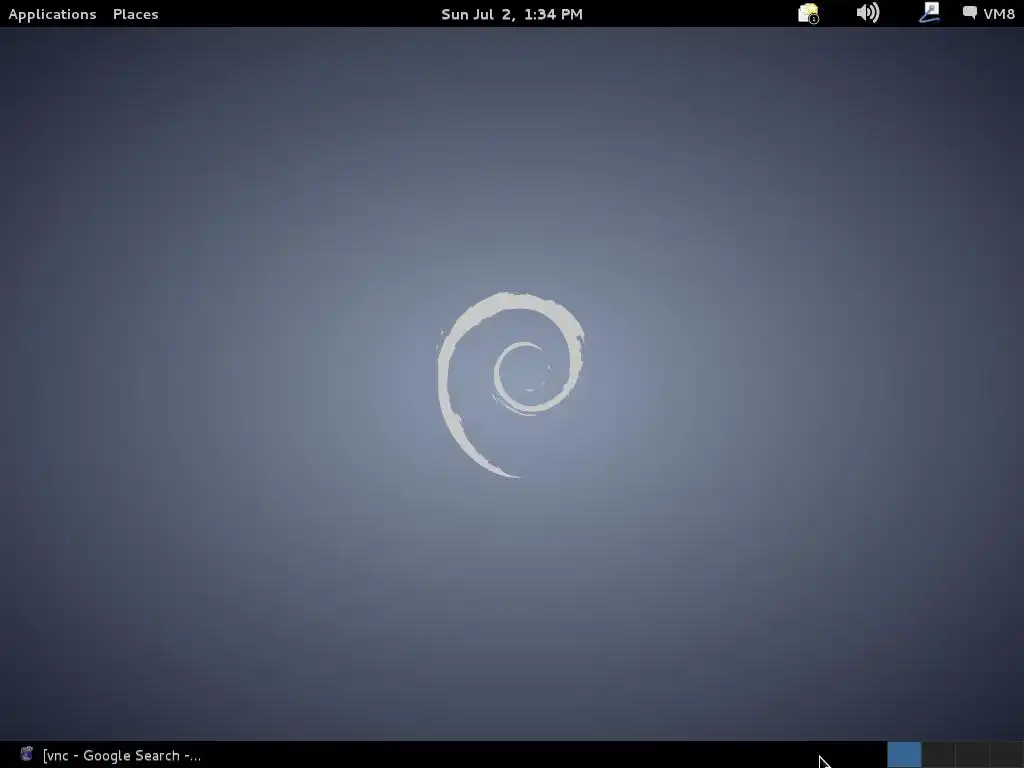Open the network connection icon
The height and width of the screenshot is (768, 1024).
coord(929,12)
